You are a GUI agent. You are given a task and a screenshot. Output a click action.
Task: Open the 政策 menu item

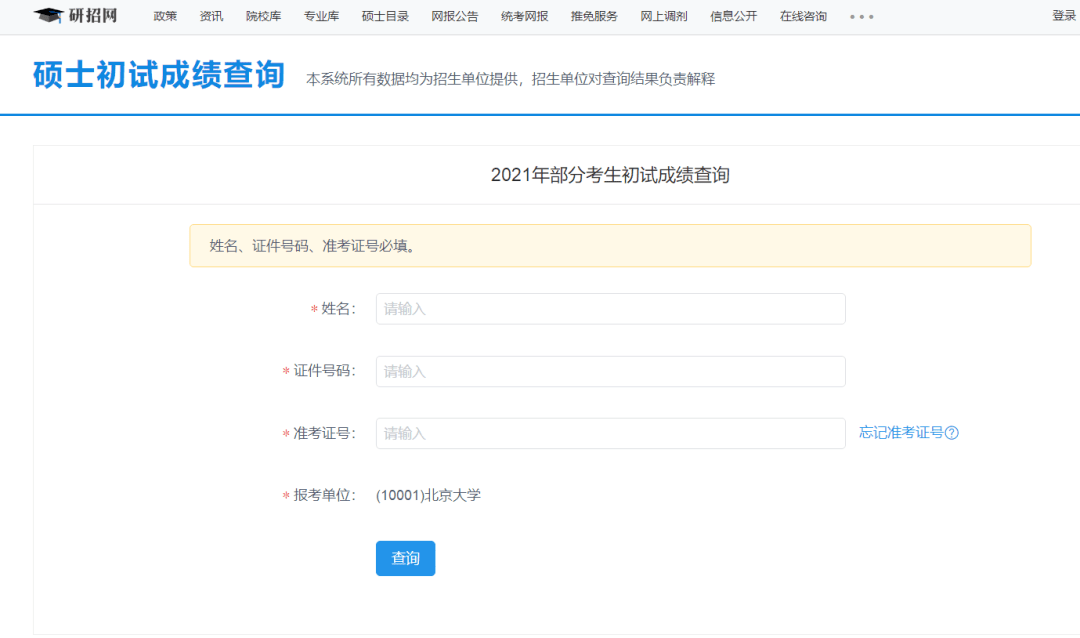[165, 16]
